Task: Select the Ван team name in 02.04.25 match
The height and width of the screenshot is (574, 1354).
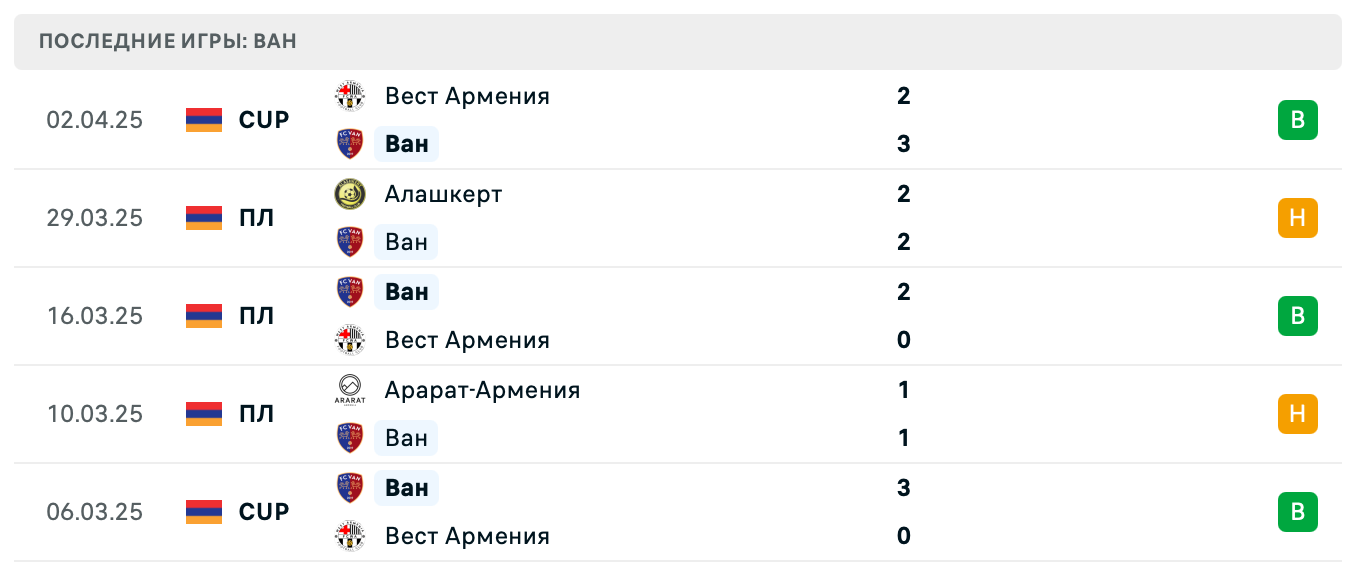Action: coord(406,144)
